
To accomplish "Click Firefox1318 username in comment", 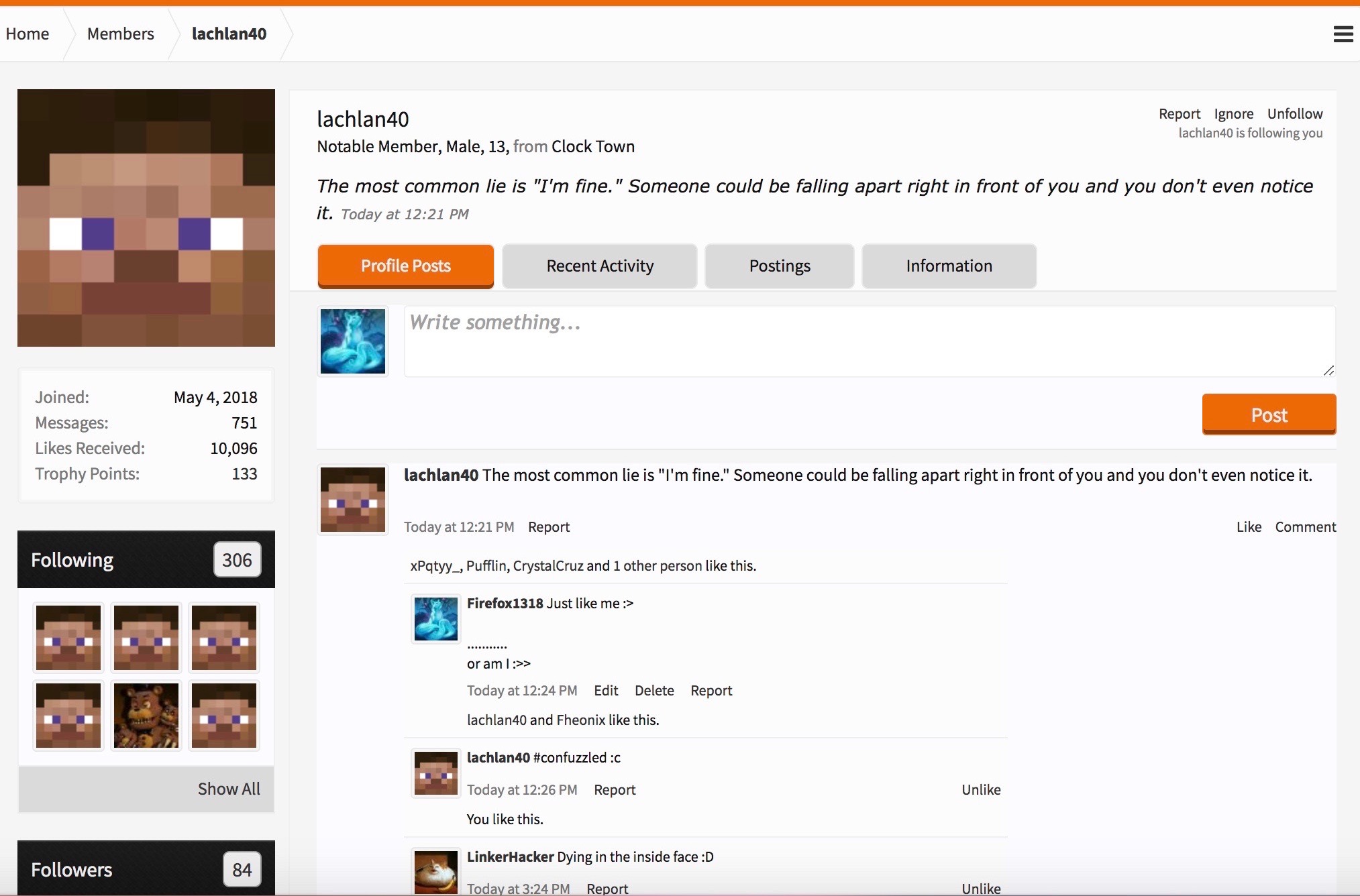I will tap(505, 604).
